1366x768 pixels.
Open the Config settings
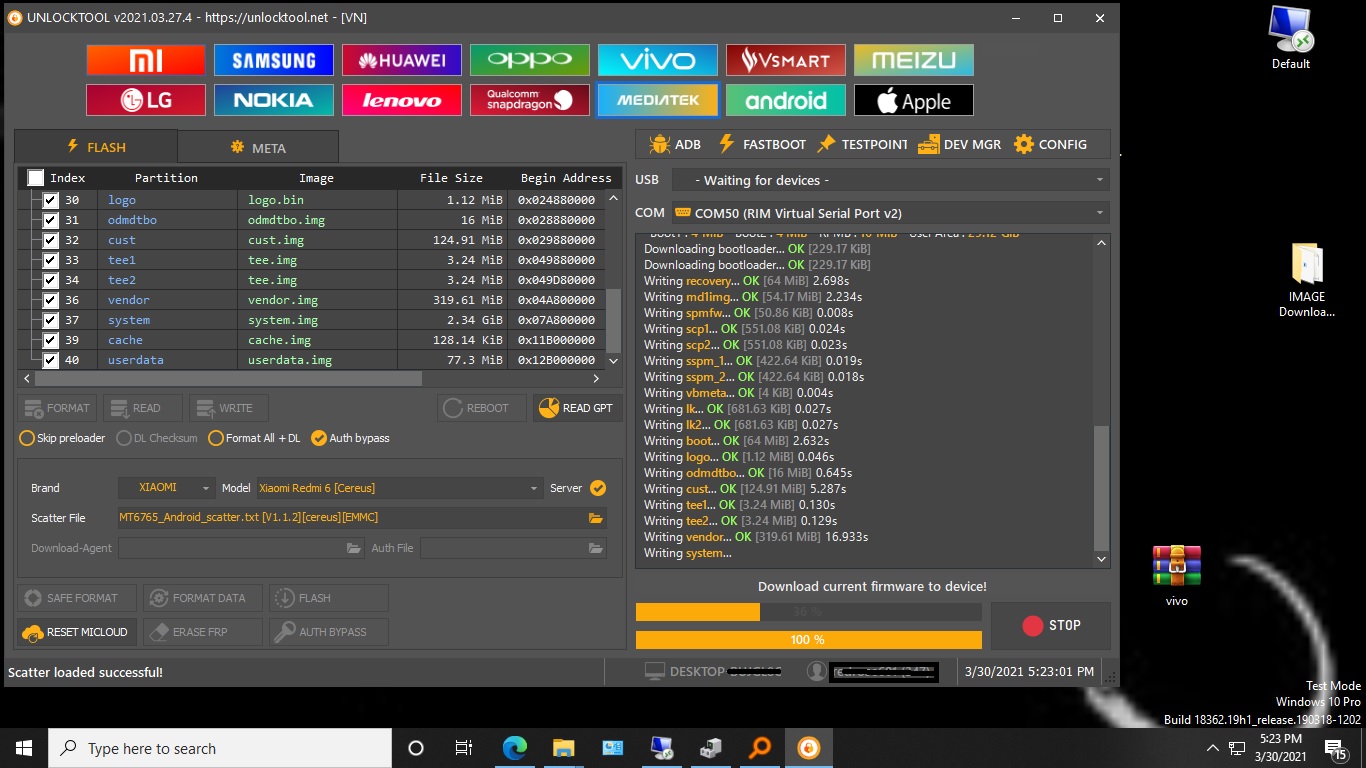1050,144
